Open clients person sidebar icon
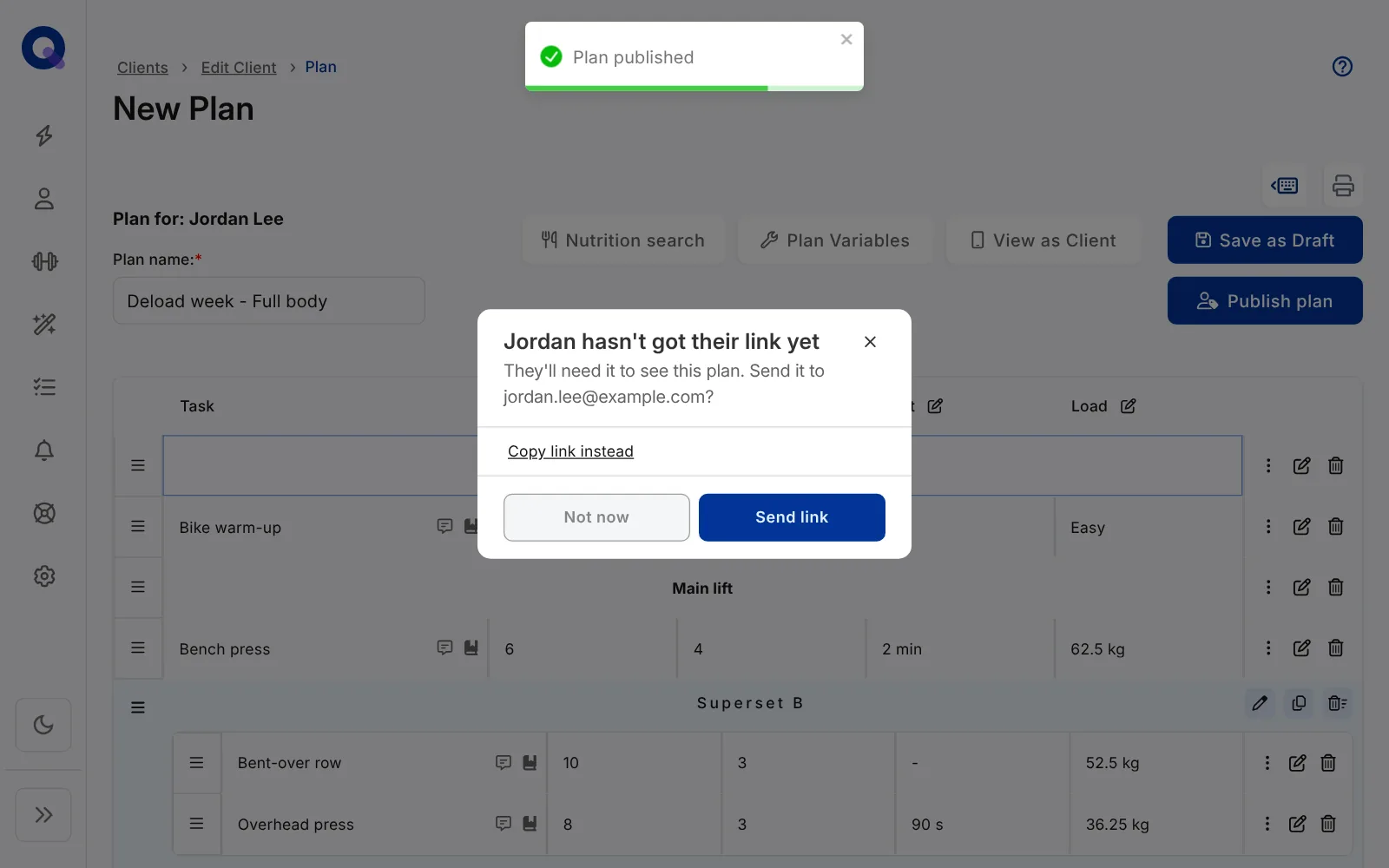Screen dimensions: 1389x868 pos(44,199)
